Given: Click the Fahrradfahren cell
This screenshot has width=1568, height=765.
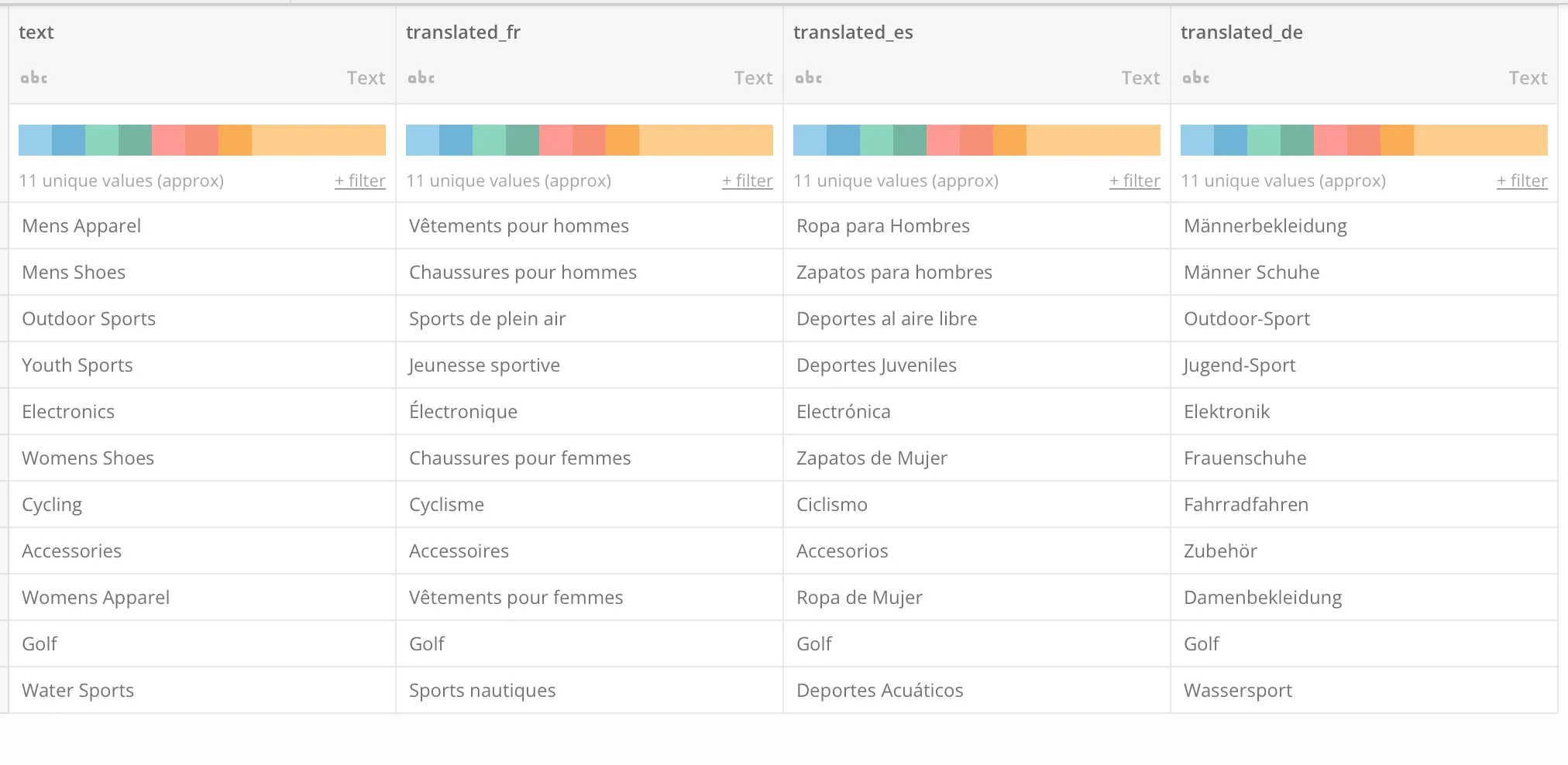Looking at the screenshot, I should pyautogui.click(x=1246, y=505).
